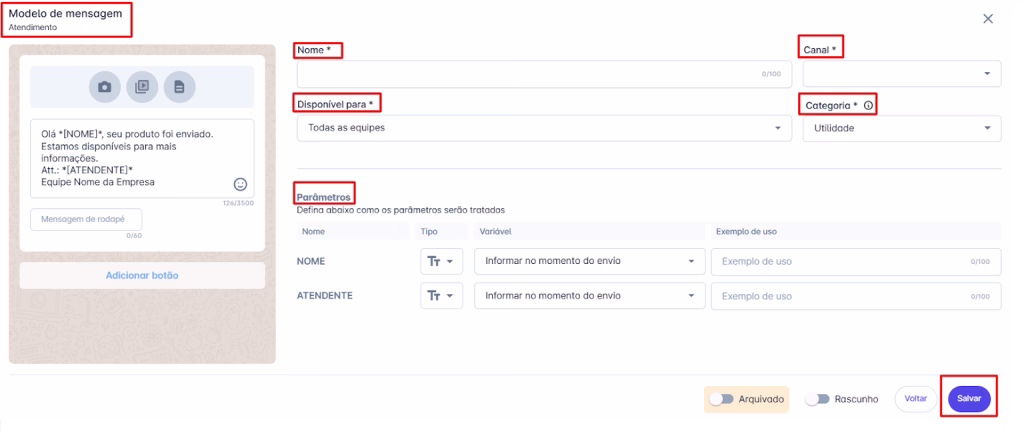Open the Canal dropdown

pos(901,74)
